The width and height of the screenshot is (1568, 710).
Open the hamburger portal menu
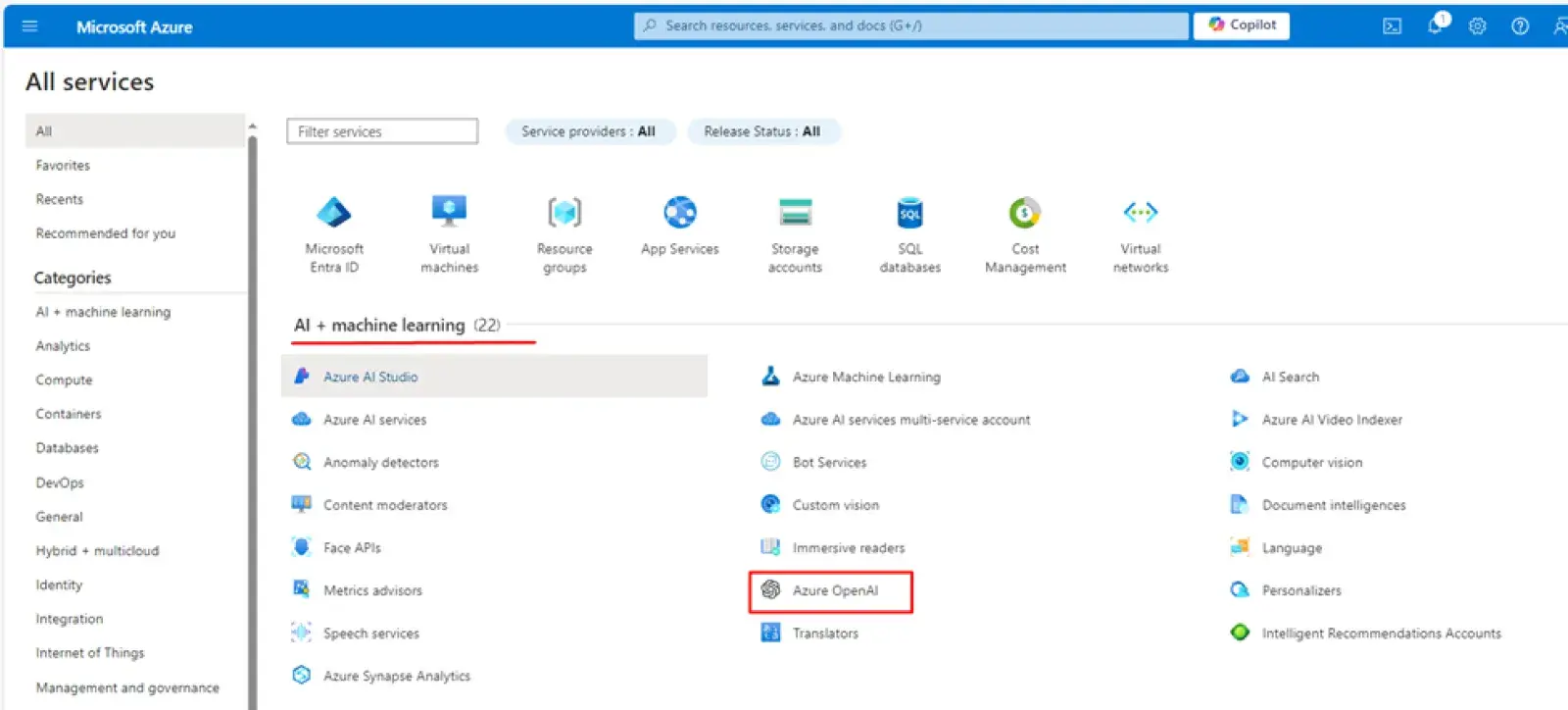coord(29,26)
